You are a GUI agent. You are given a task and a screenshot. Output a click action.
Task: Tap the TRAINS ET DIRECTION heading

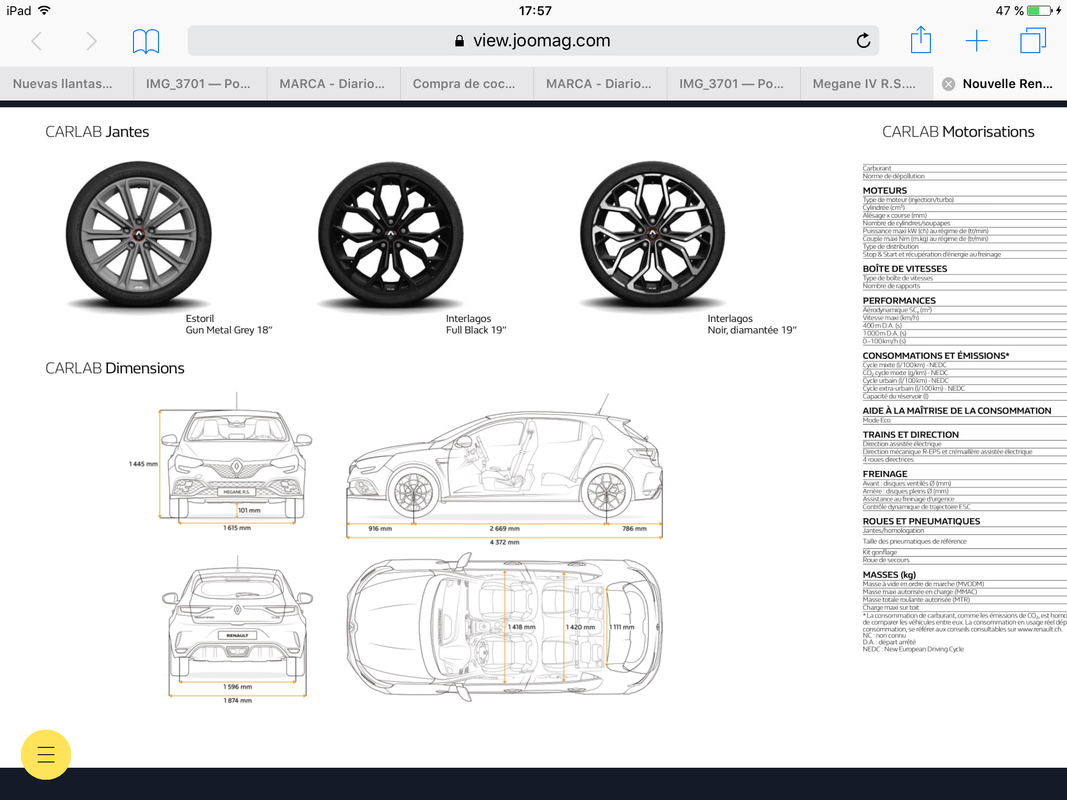pos(910,435)
